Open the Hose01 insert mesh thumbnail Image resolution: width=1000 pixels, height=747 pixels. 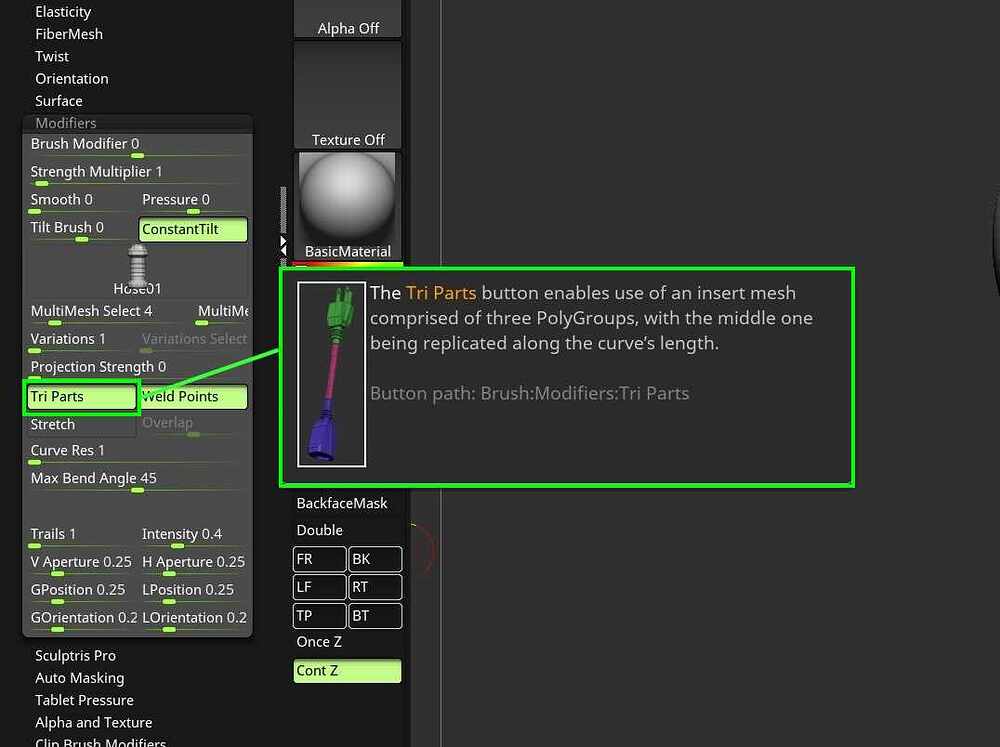138,270
